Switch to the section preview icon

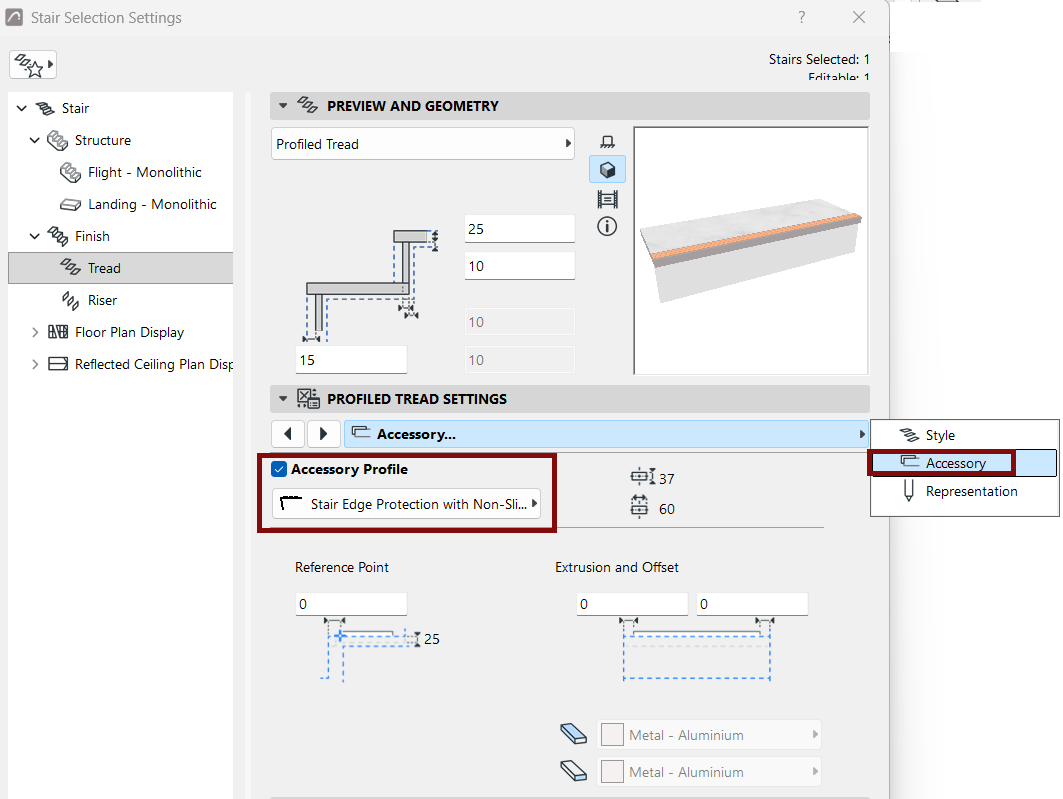pyautogui.click(x=607, y=199)
